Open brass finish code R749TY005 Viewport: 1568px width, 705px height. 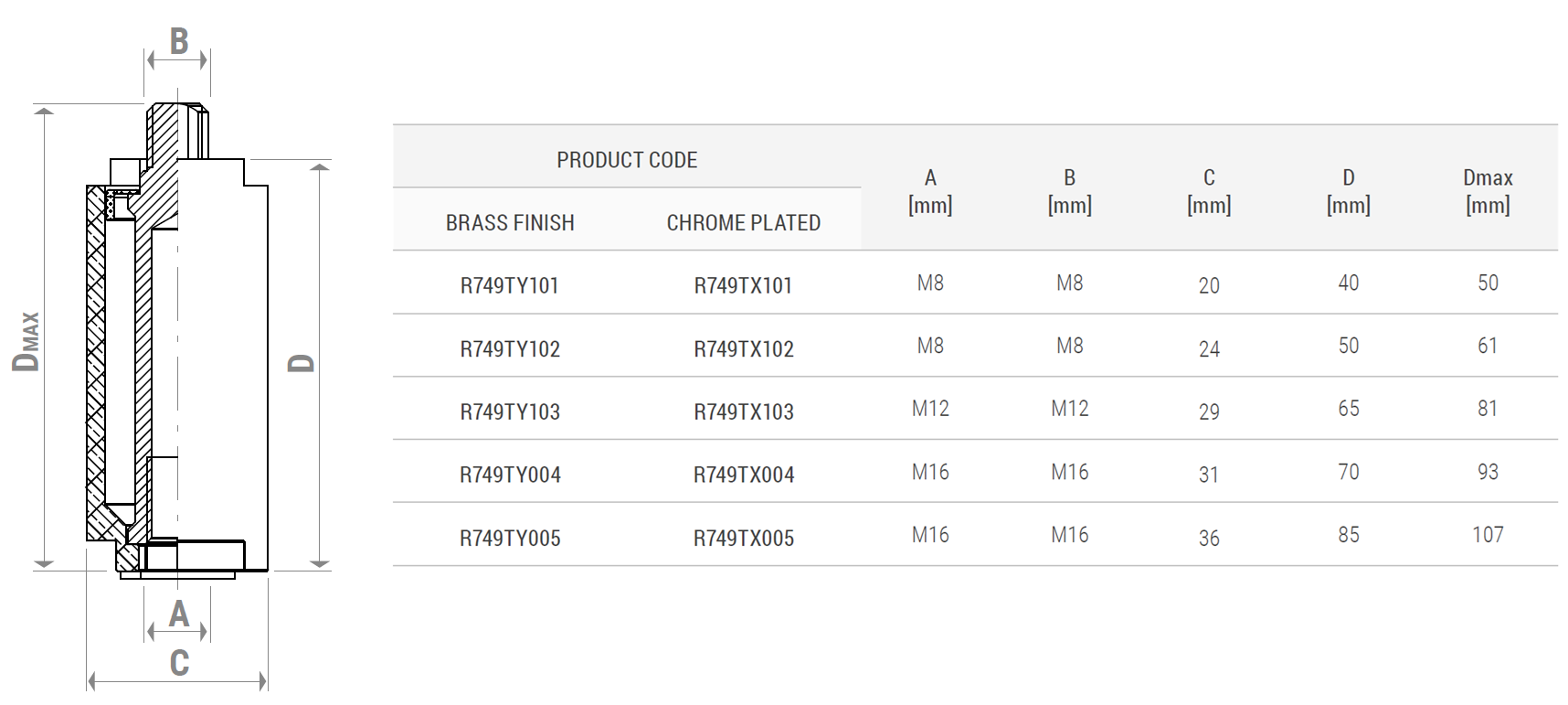[x=509, y=538]
